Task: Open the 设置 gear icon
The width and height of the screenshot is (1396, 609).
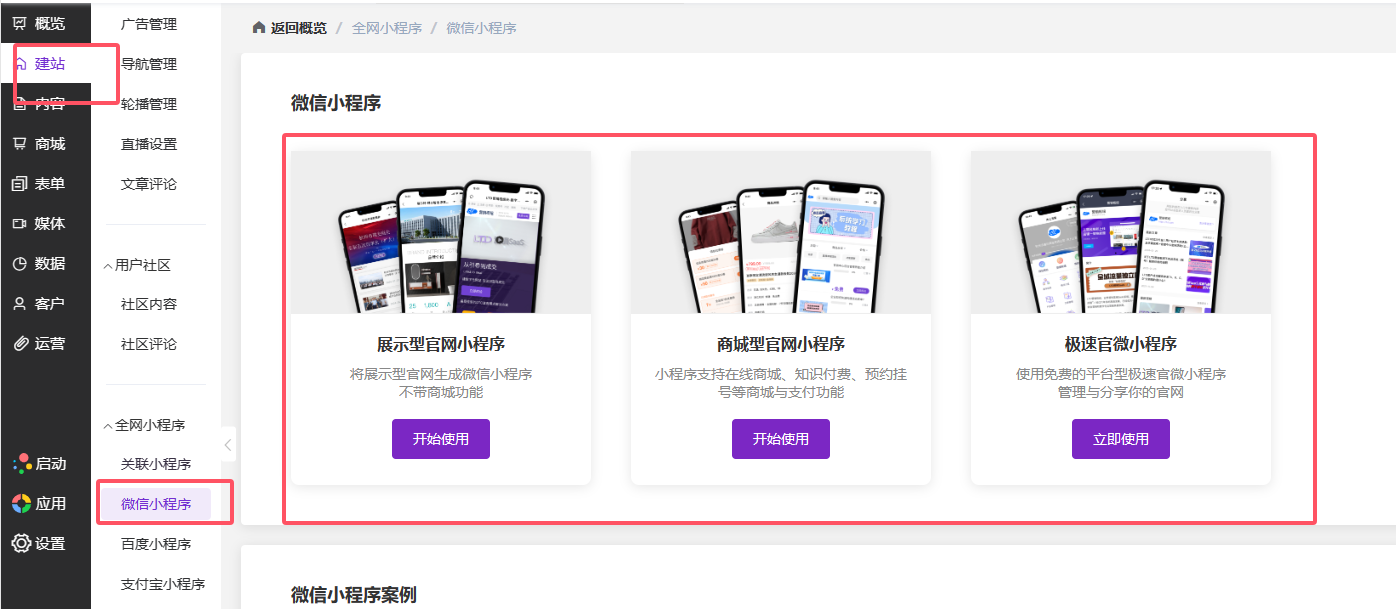Action: pyautogui.click(x=21, y=543)
